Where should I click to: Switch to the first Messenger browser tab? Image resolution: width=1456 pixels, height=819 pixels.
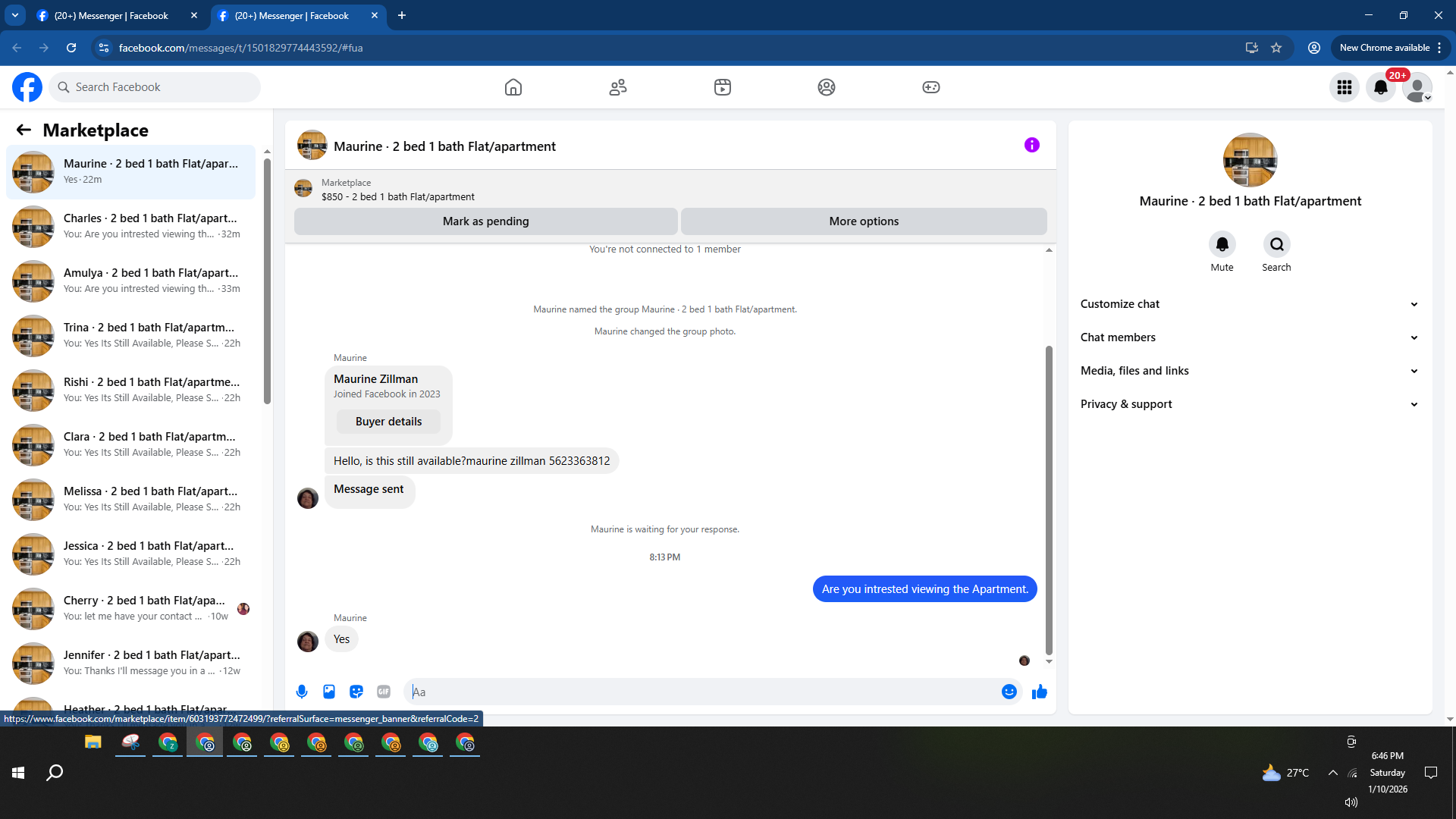[x=111, y=15]
